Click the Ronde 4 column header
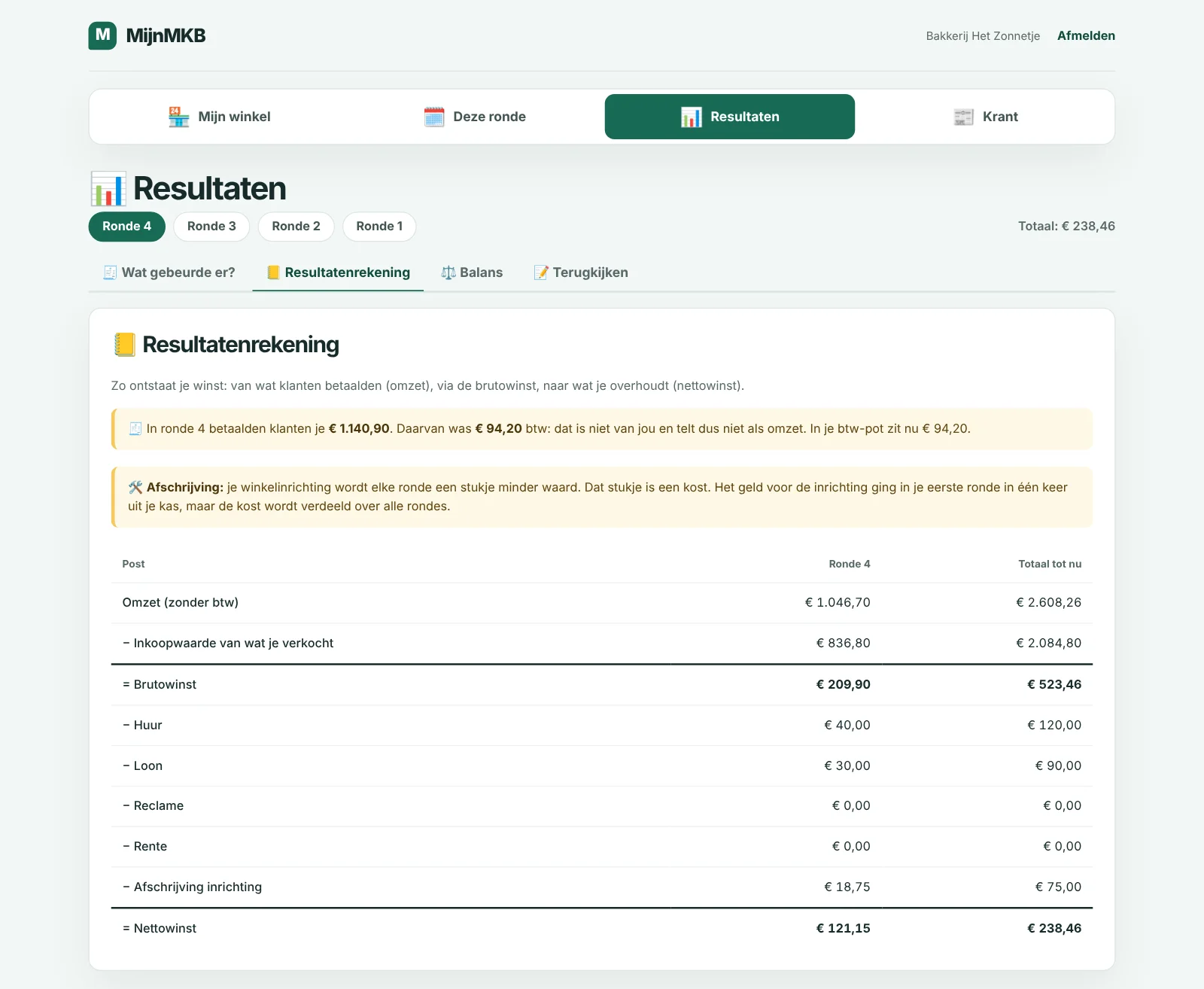The width and height of the screenshot is (1204, 989). 850,564
